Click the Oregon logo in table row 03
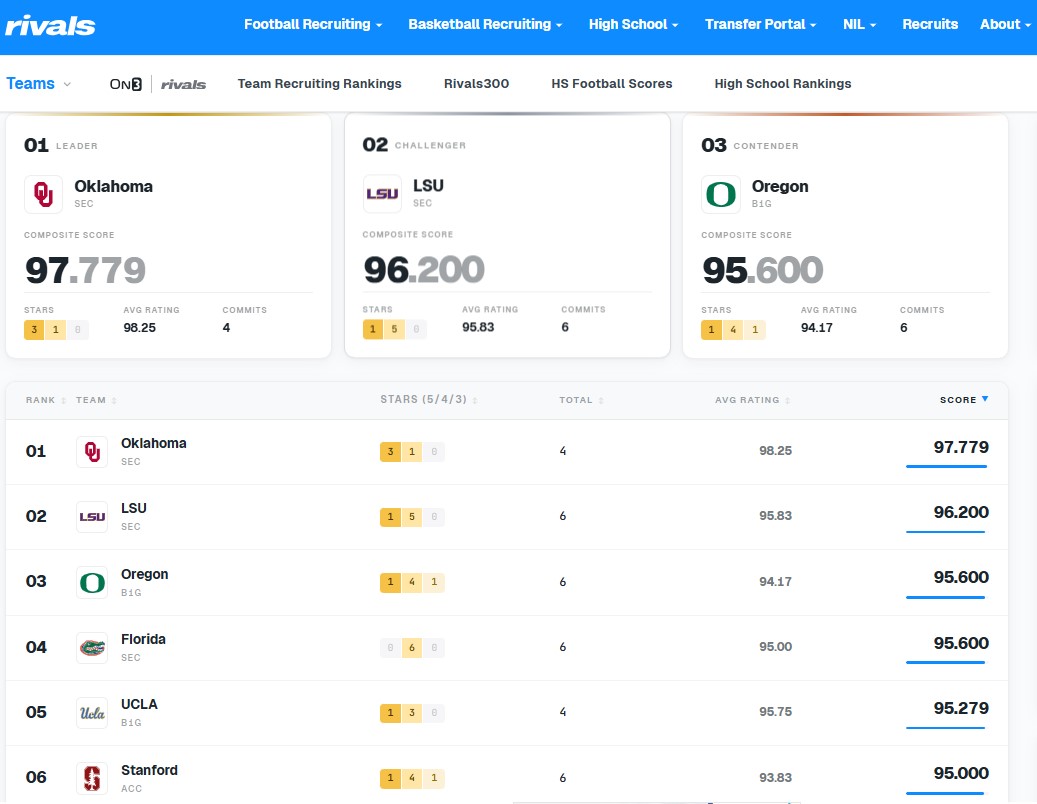 point(92,583)
